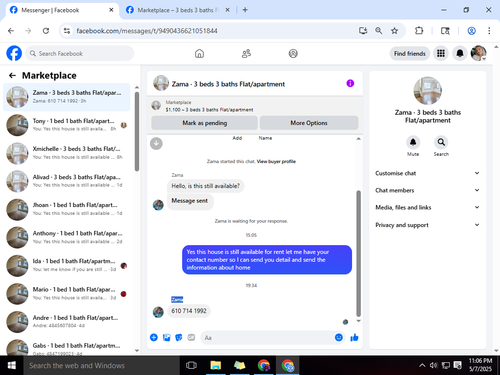Show hidden system tray icons chevron
The height and width of the screenshot is (375, 500).
click(422, 365)
